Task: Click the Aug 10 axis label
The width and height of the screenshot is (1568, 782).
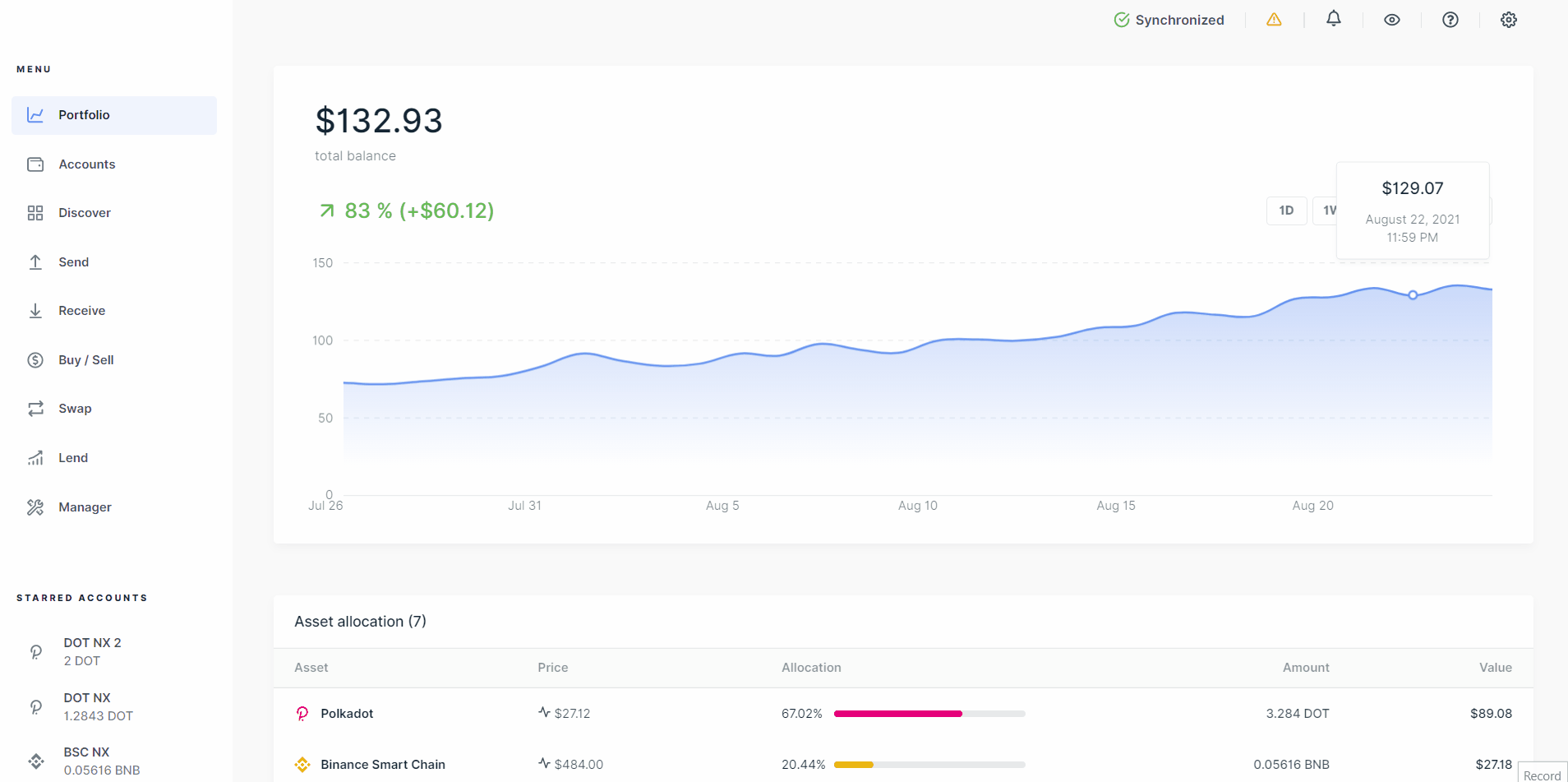Action: pyautogui.click(x=918, y=506)
